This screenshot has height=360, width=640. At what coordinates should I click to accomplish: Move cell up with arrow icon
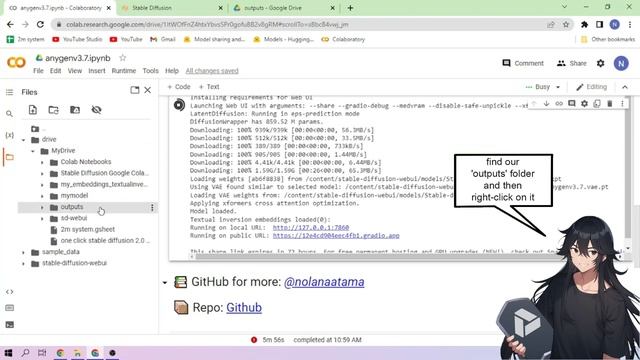coord(533,104)
